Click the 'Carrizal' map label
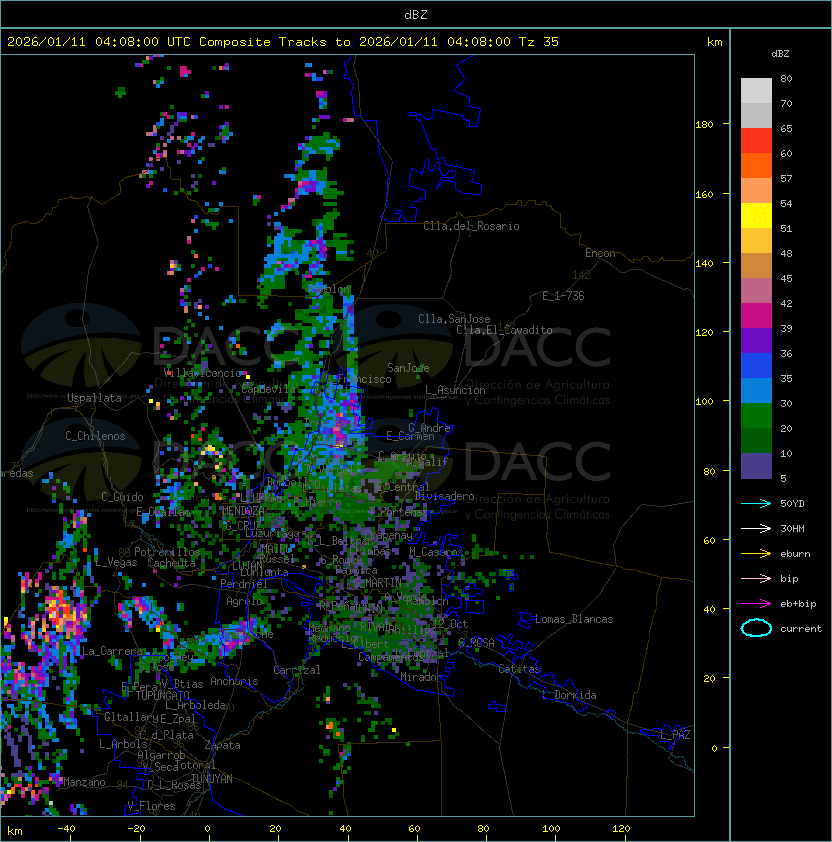The height and width of the screenshot is (842, 832). click(x=297, y=670)
